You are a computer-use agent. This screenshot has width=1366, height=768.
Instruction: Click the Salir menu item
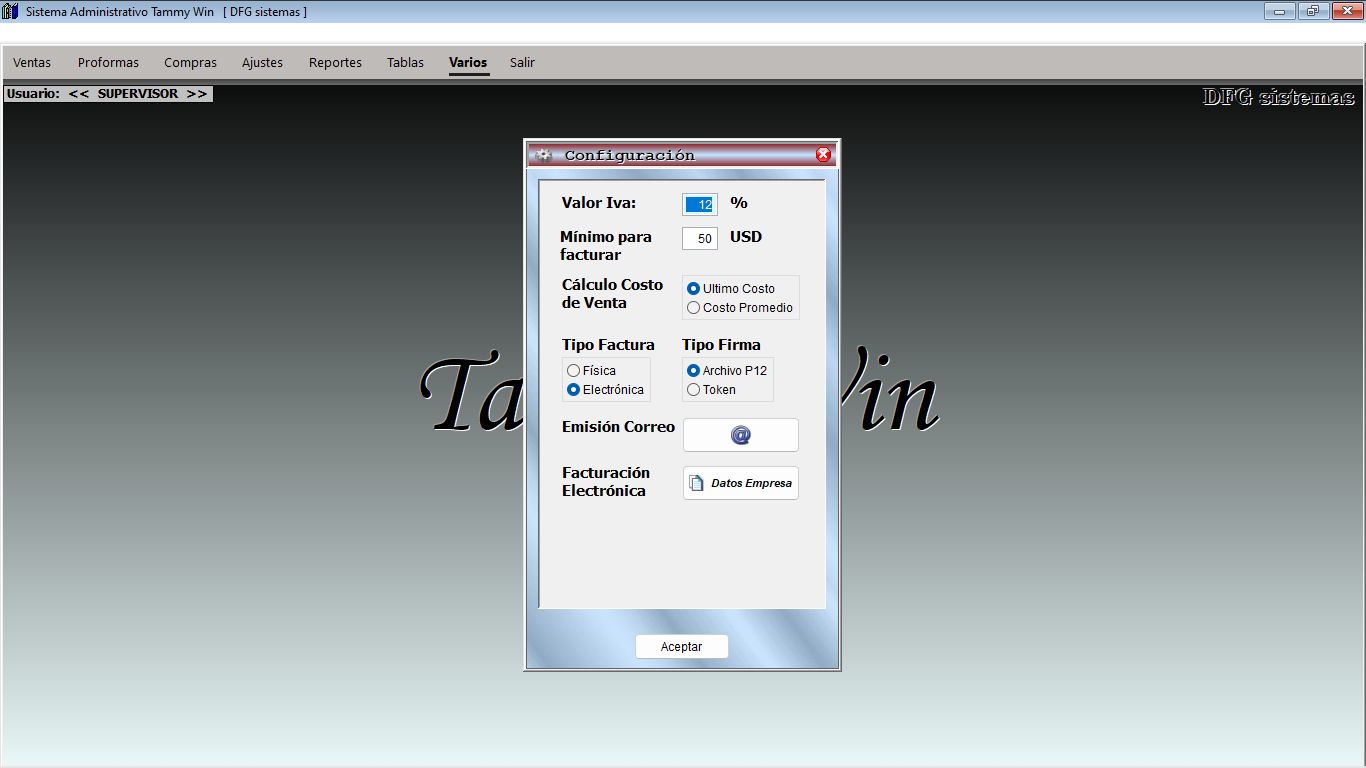522,62
